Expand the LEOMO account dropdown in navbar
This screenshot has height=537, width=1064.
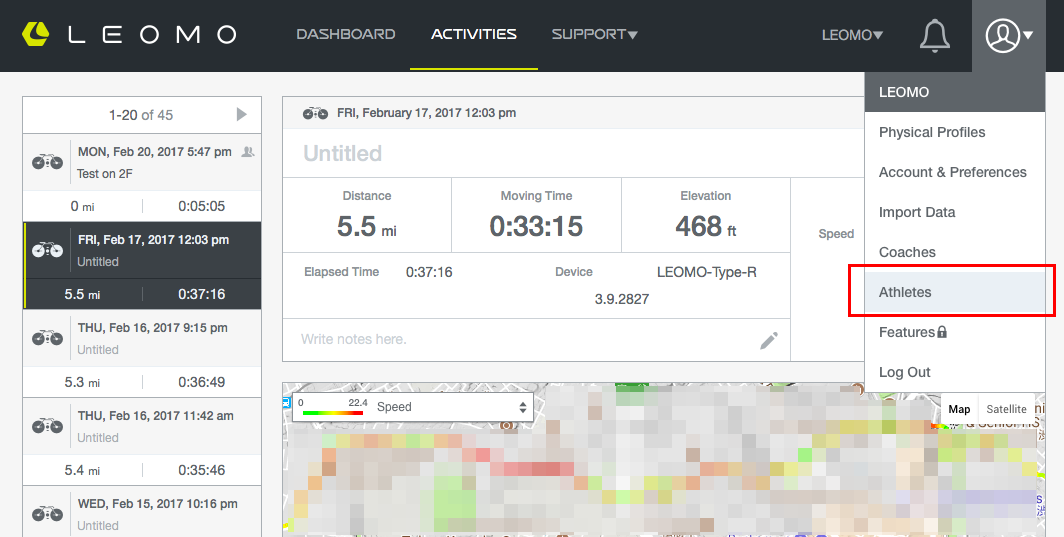(852, 35)
